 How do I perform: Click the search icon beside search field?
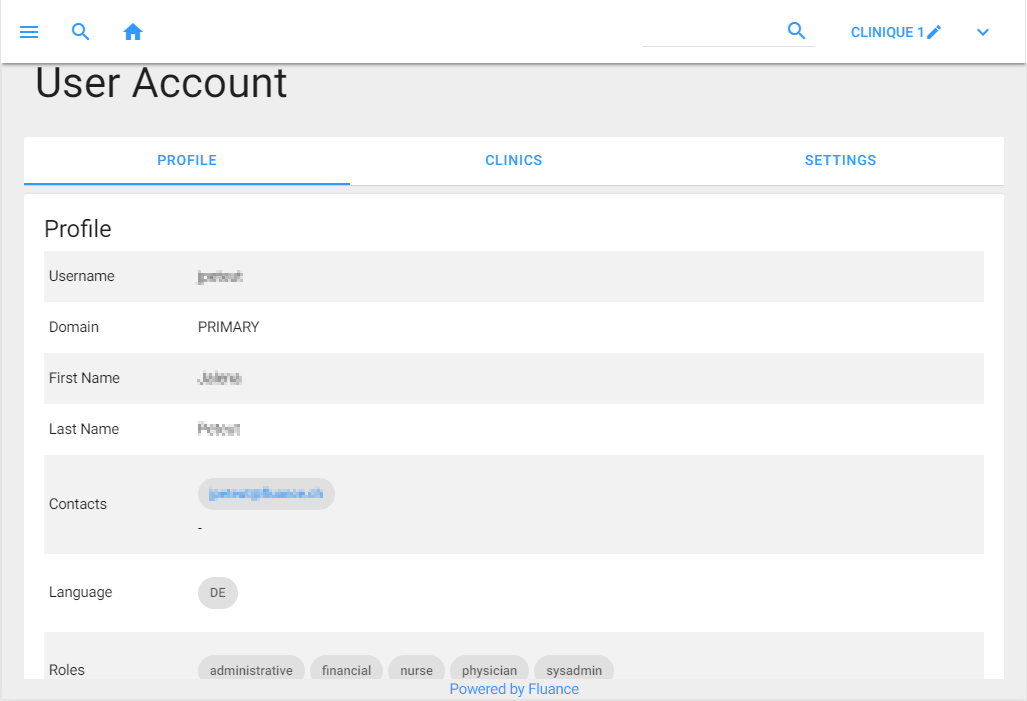tap(796, 31)
